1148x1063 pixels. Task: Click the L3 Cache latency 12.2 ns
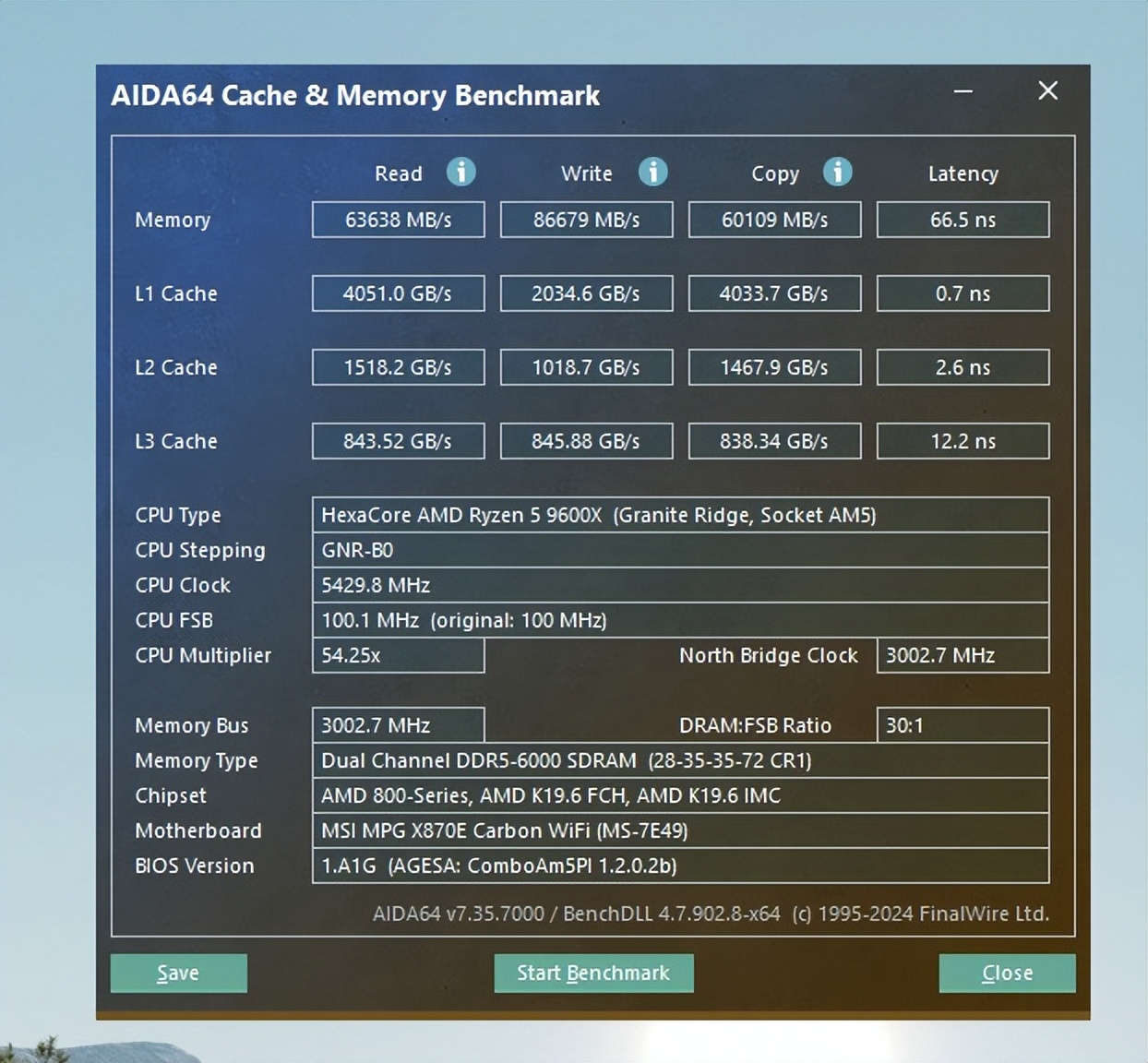point(963,441)
